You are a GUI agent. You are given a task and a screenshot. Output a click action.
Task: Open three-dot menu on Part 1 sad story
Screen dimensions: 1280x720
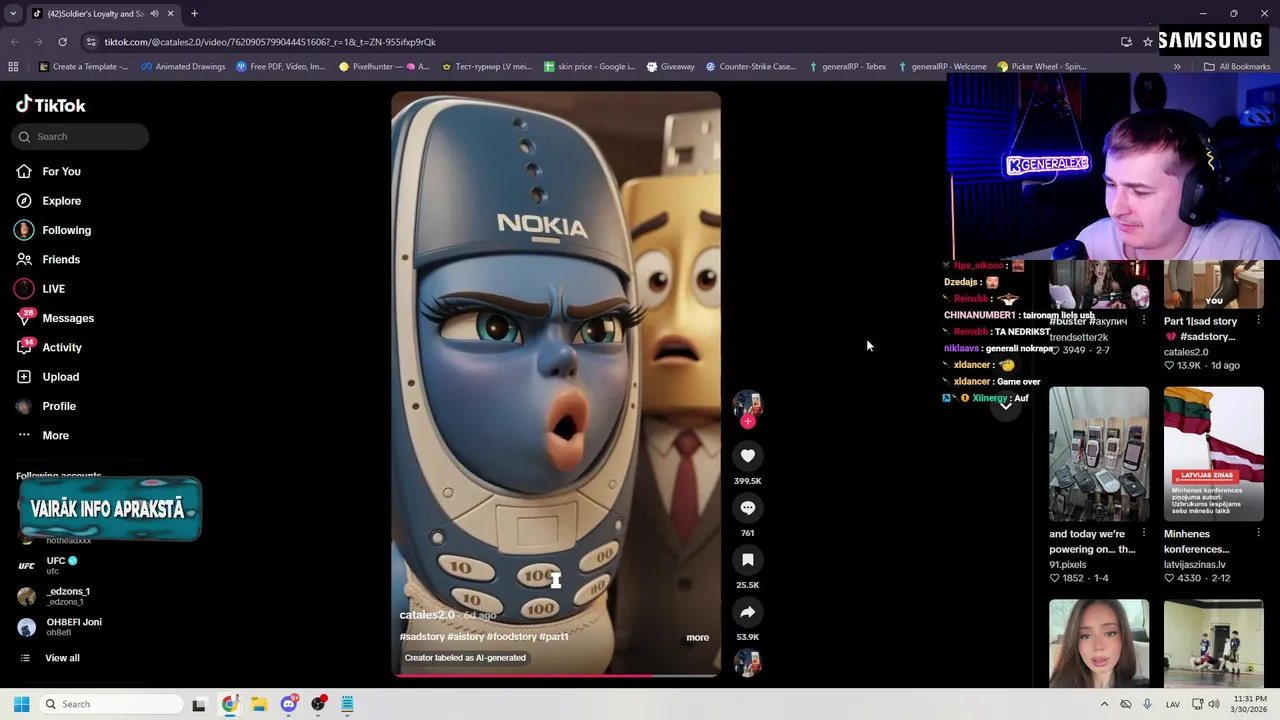pos(1257,320)
